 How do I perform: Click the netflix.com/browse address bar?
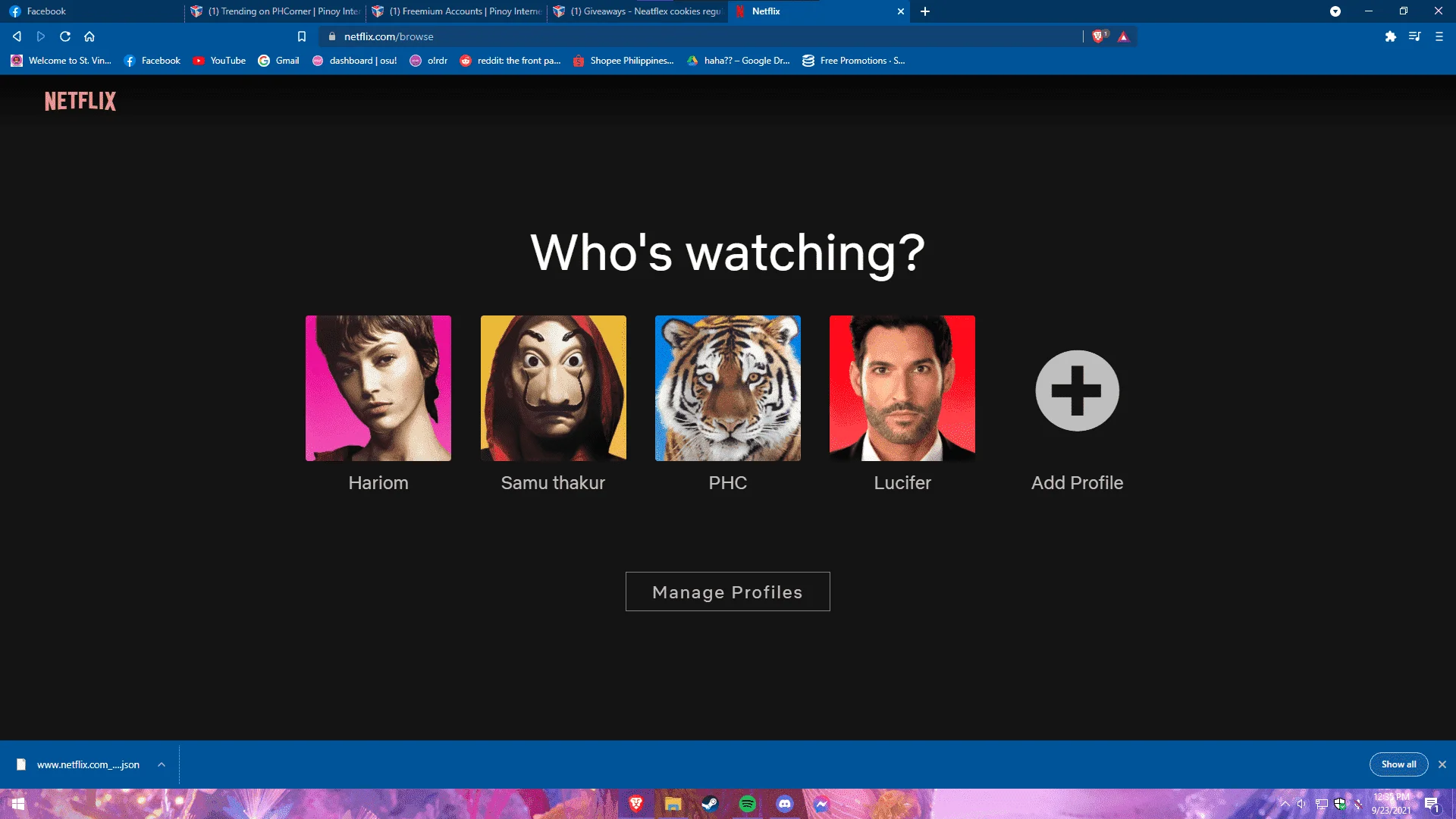[701, 36]
